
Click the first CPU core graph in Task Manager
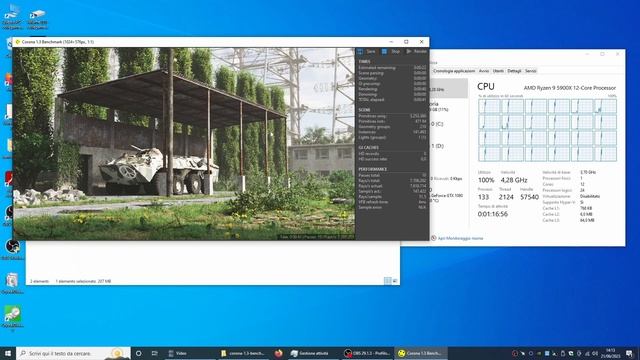489,106
